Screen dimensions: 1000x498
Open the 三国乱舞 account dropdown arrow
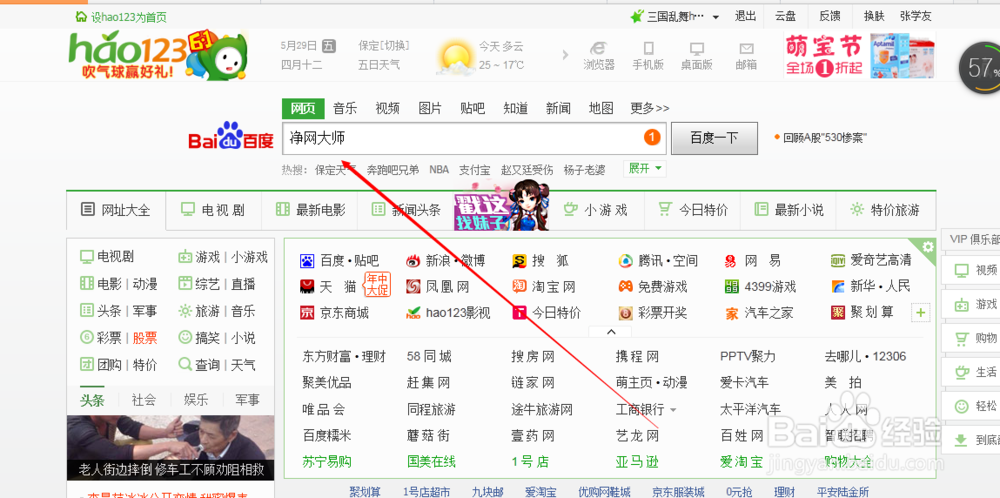click(716, 17)
